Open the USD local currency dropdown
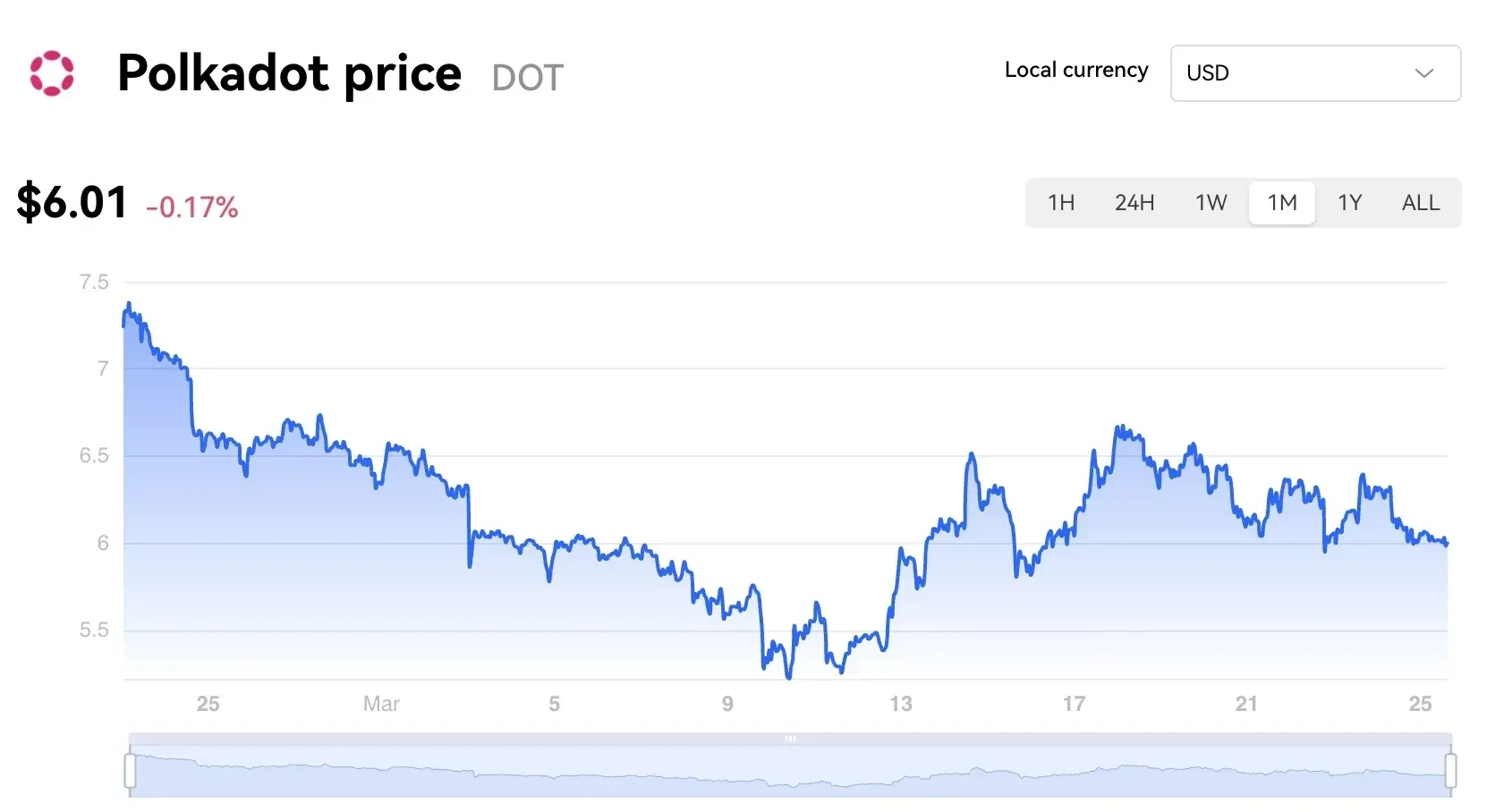 1314,73
